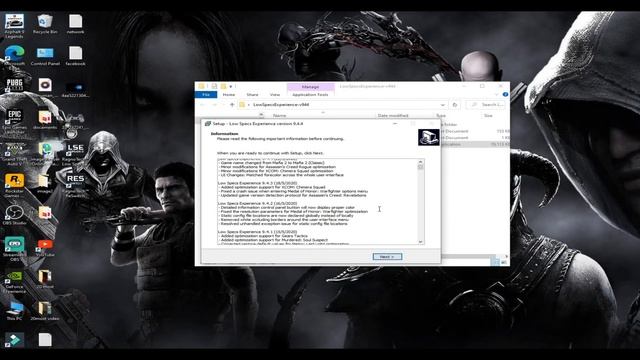Open the Quick Access Toolbar customize dropdown
Viewport: 640px width, 360px height.
tap(231, 87)
